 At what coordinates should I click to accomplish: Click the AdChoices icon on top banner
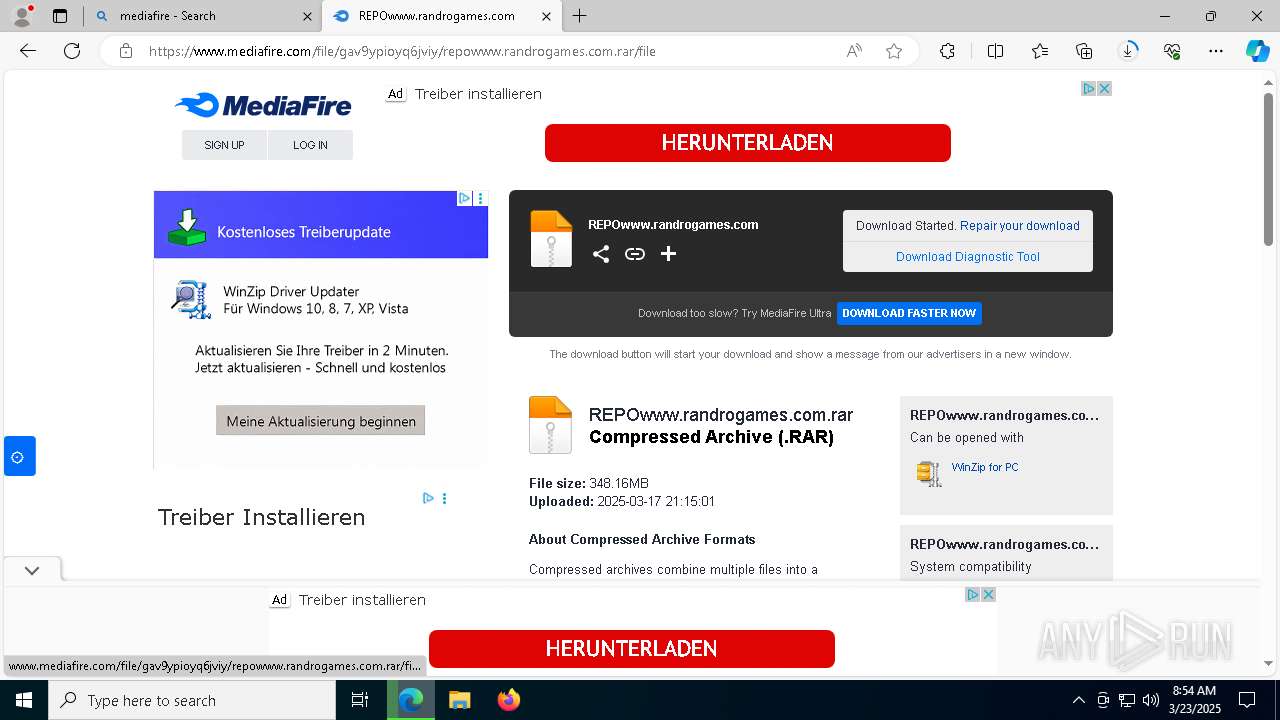pyautogui.click(x=1089, y=88)
